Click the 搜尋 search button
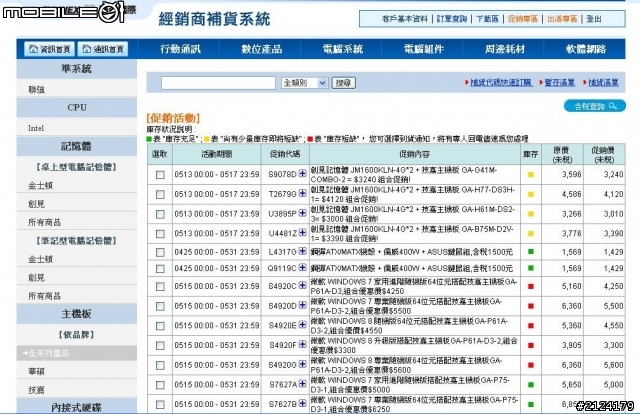Viewport: 640px width, 414px height. [343, 83]
